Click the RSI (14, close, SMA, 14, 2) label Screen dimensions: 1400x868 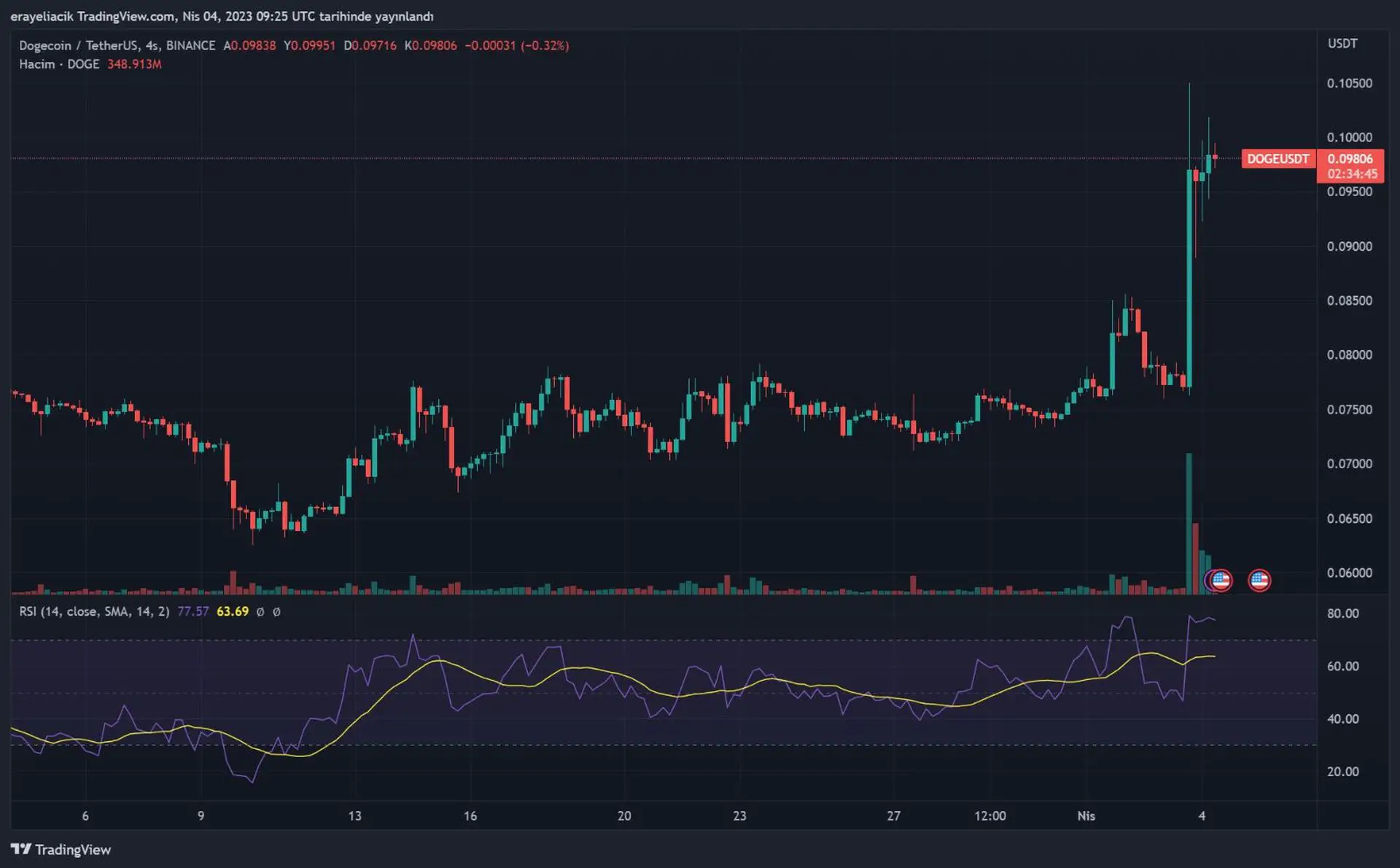pos(94,611)
